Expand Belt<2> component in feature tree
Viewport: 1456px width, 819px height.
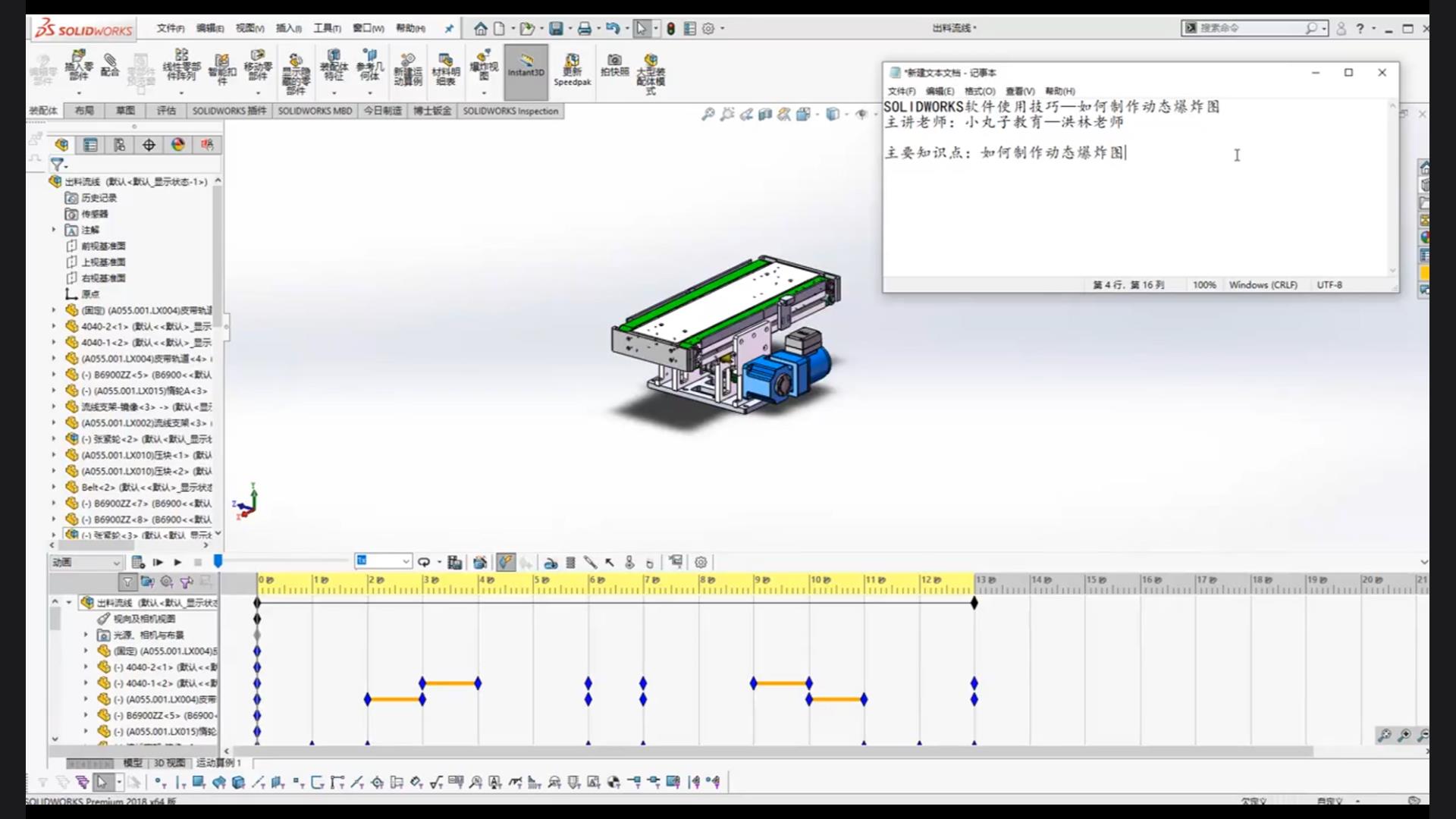54,487
